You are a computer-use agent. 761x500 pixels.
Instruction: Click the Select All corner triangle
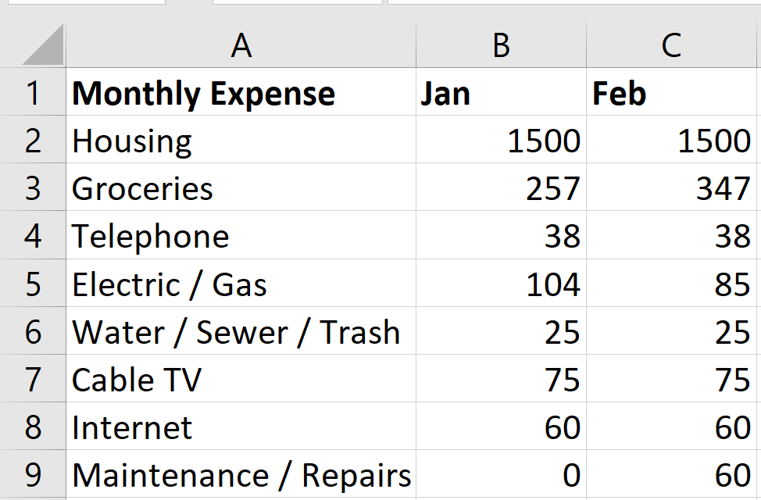click(42, 46)
